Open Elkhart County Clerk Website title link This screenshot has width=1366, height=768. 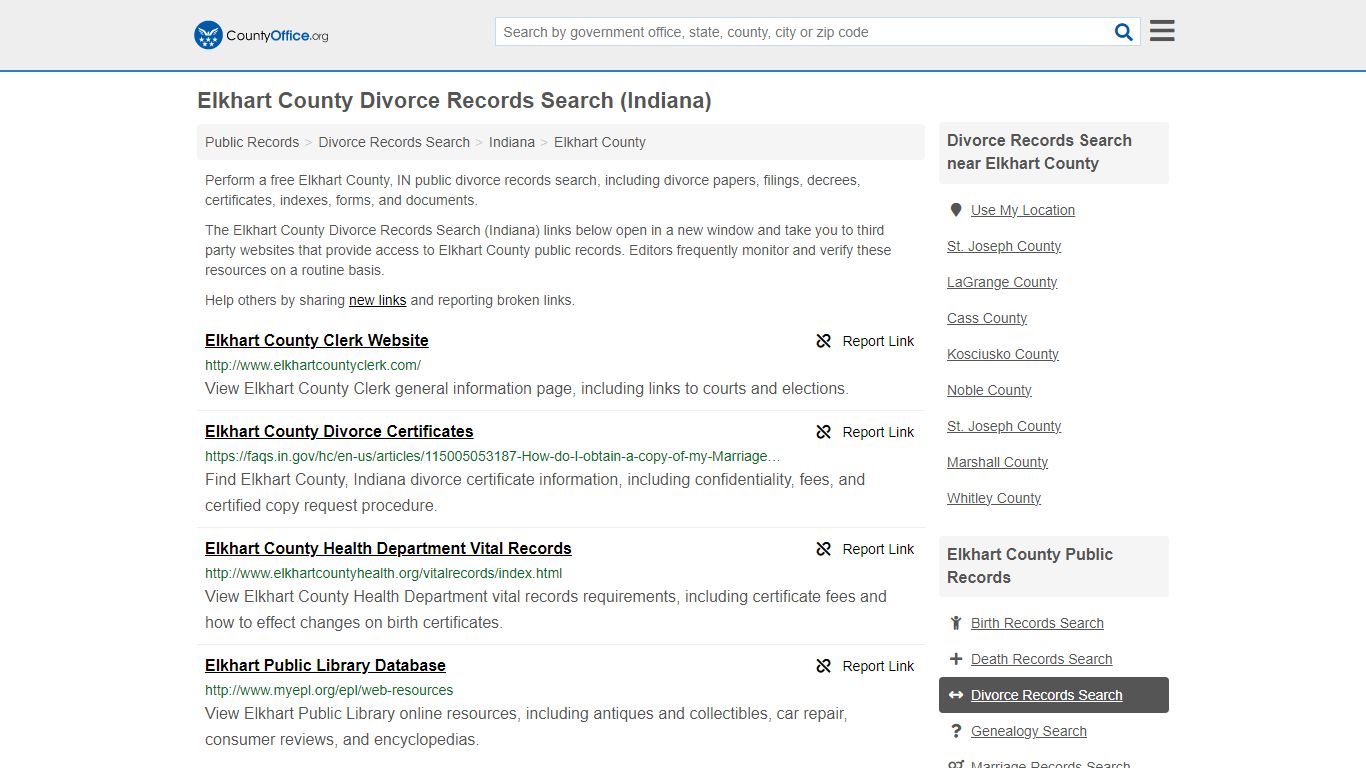pyautogui.click(x=317, y=341)
